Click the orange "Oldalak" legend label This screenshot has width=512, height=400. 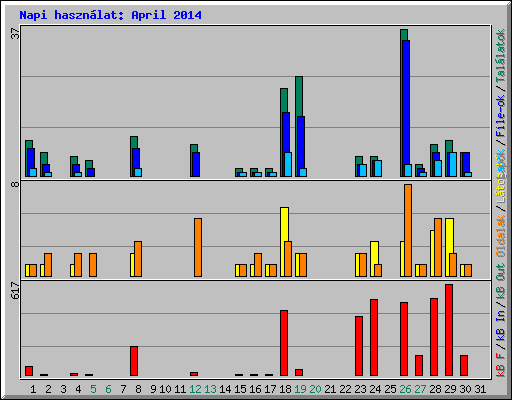[x=500, y=237]
